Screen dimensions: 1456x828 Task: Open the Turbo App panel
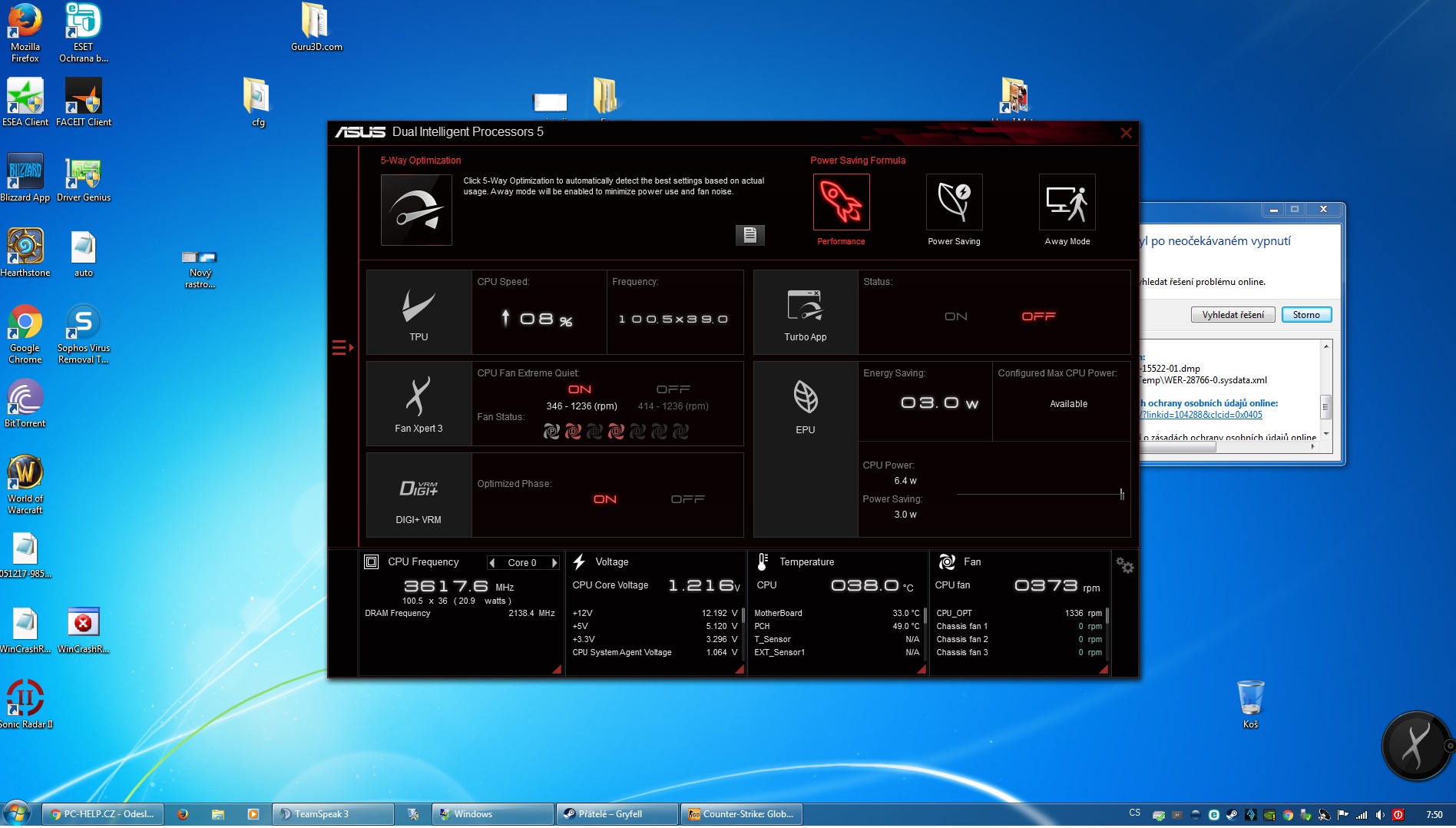coord(806,312)
